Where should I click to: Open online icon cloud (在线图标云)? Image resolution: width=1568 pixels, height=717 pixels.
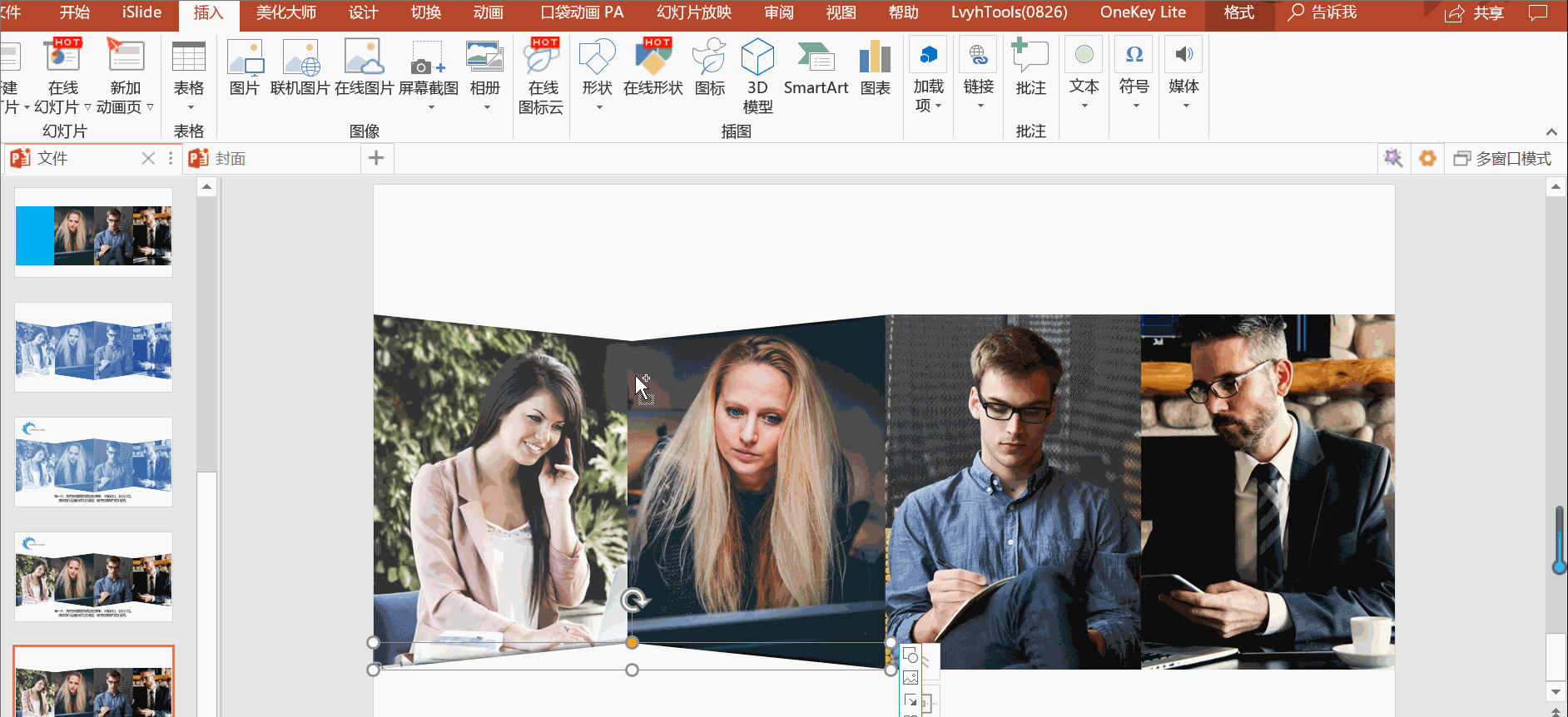(542, 75)
